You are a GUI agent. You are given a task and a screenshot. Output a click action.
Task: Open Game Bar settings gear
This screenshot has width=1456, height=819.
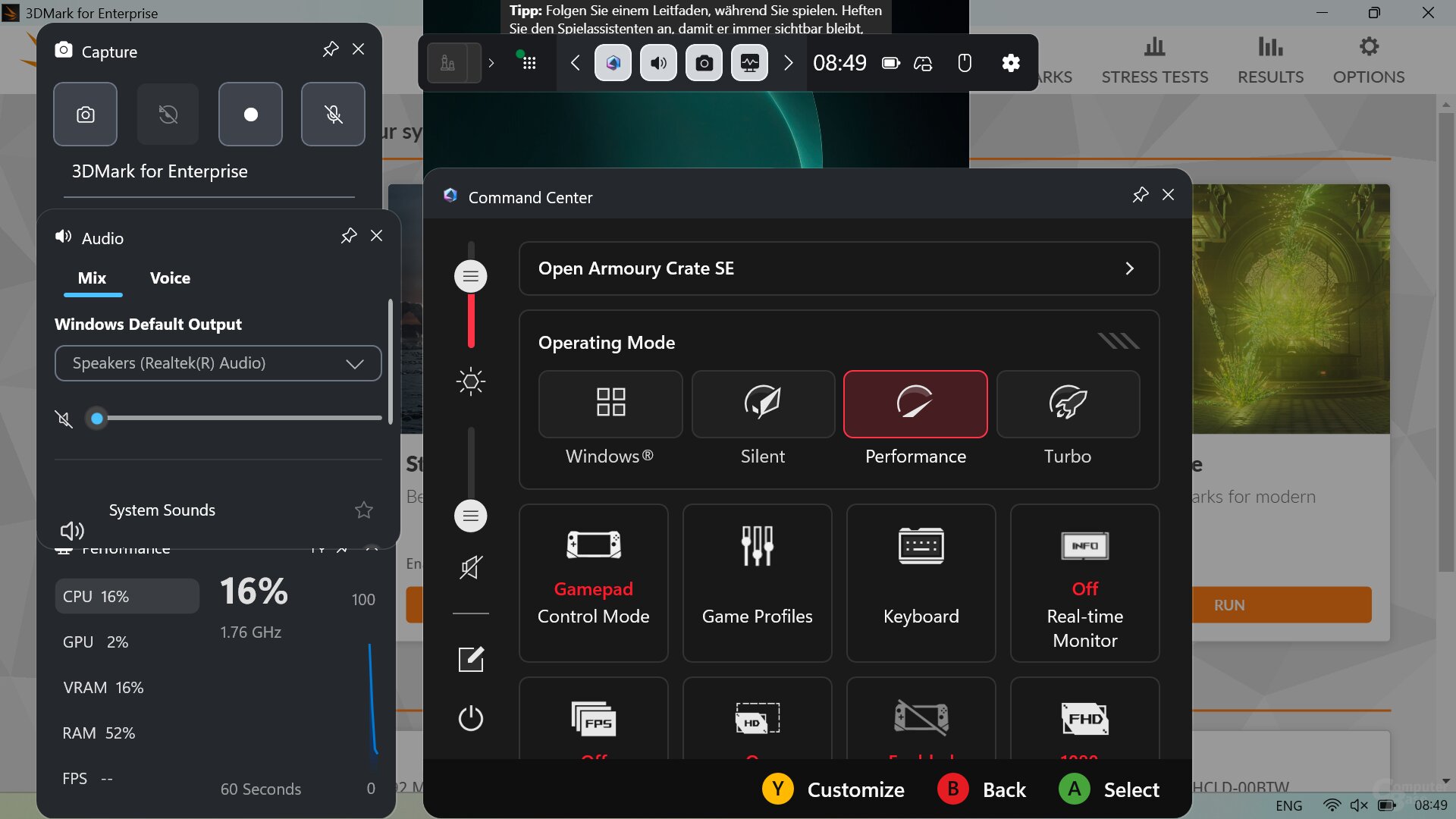click(1010, 63)
